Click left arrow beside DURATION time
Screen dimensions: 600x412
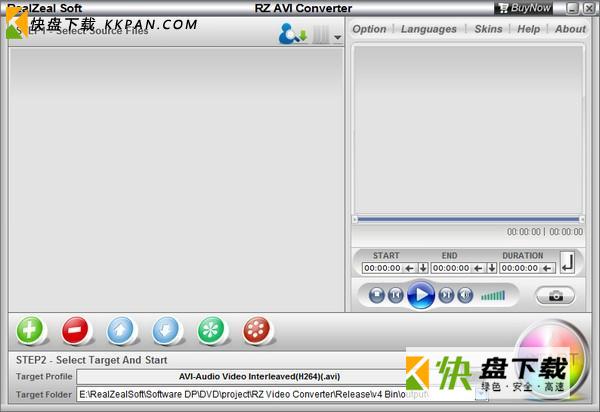[x=547, y=268]
